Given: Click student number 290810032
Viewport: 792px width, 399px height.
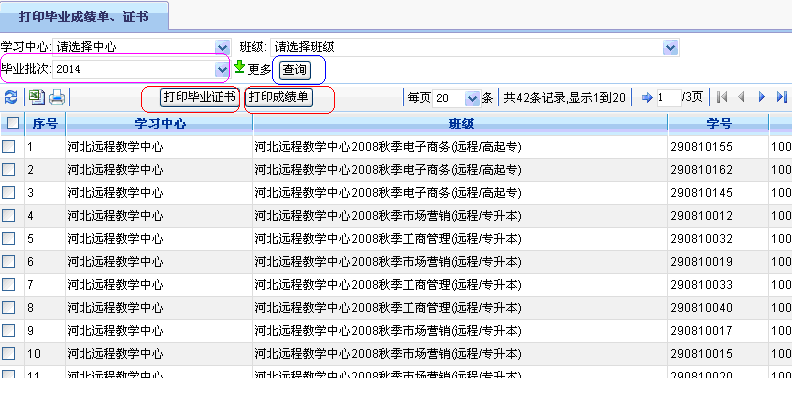Looking at the screenshot, I should [702, 239].
